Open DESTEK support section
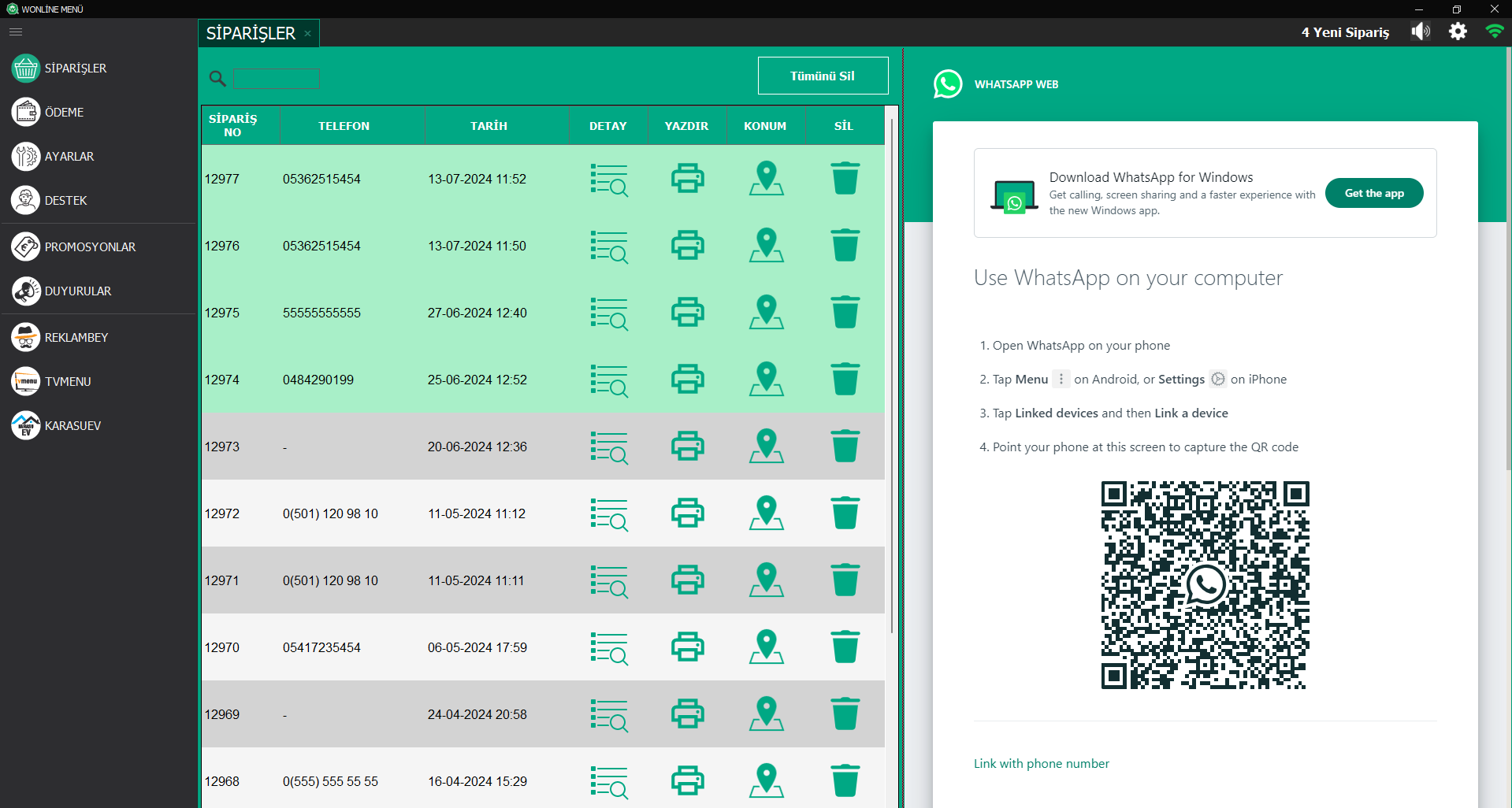The width and height of the screenshot is (1512, 808). pos(50,201)
